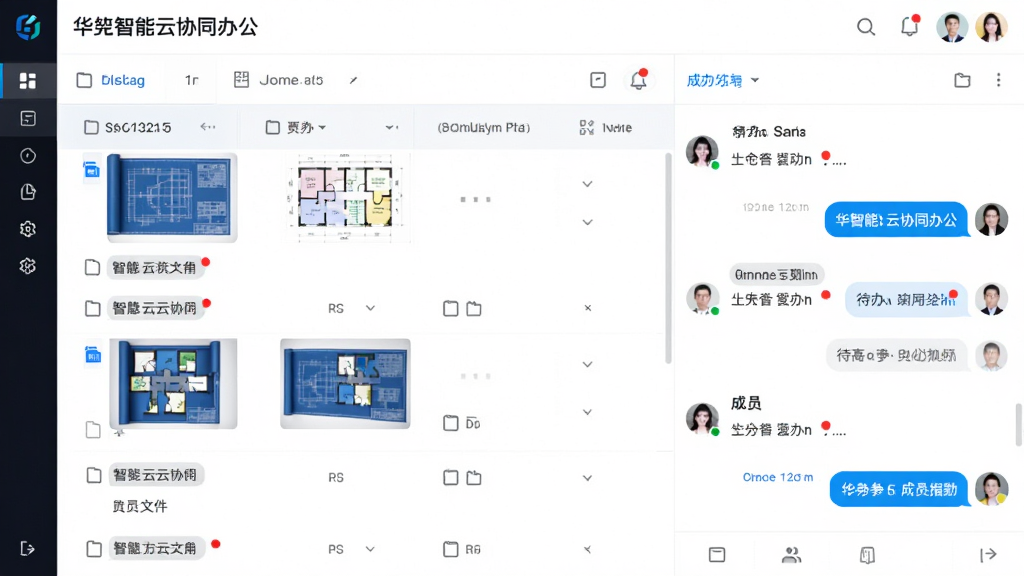Toggle the square box beside Rб
This screenshot has width=1024, height=576.
(x=451, y=549)
